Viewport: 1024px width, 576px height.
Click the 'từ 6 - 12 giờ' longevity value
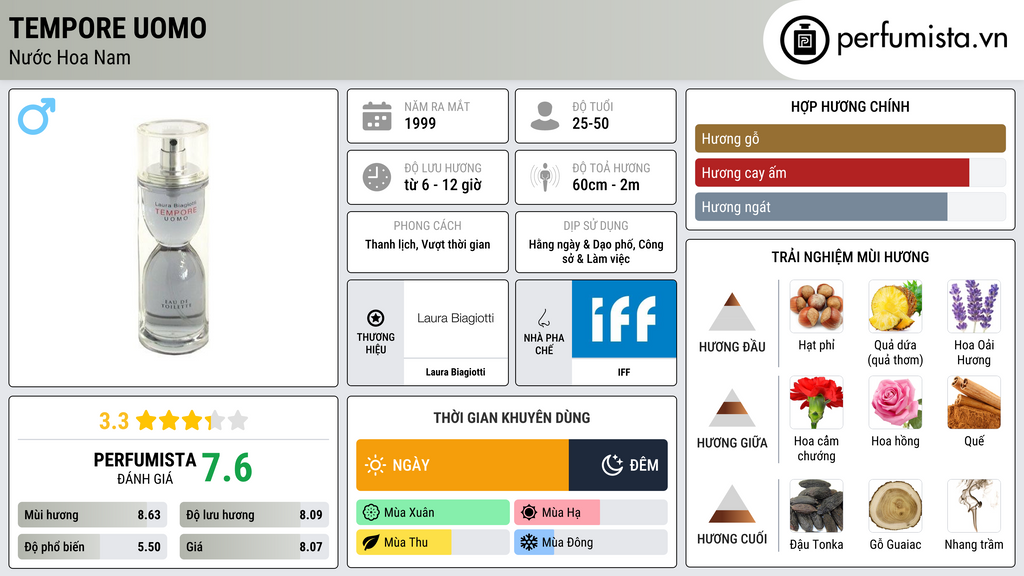click(443, 185)
